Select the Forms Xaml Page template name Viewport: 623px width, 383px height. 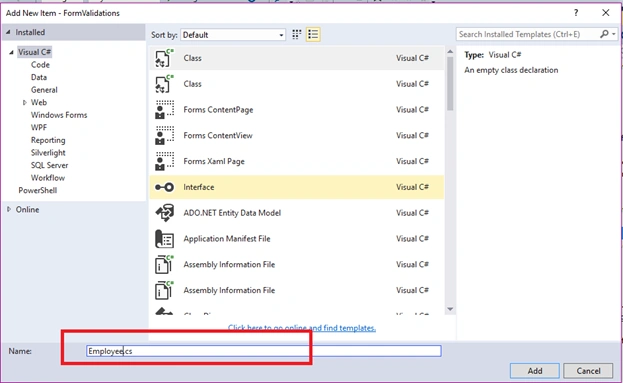pyautogui.click(x=214, y=161)
